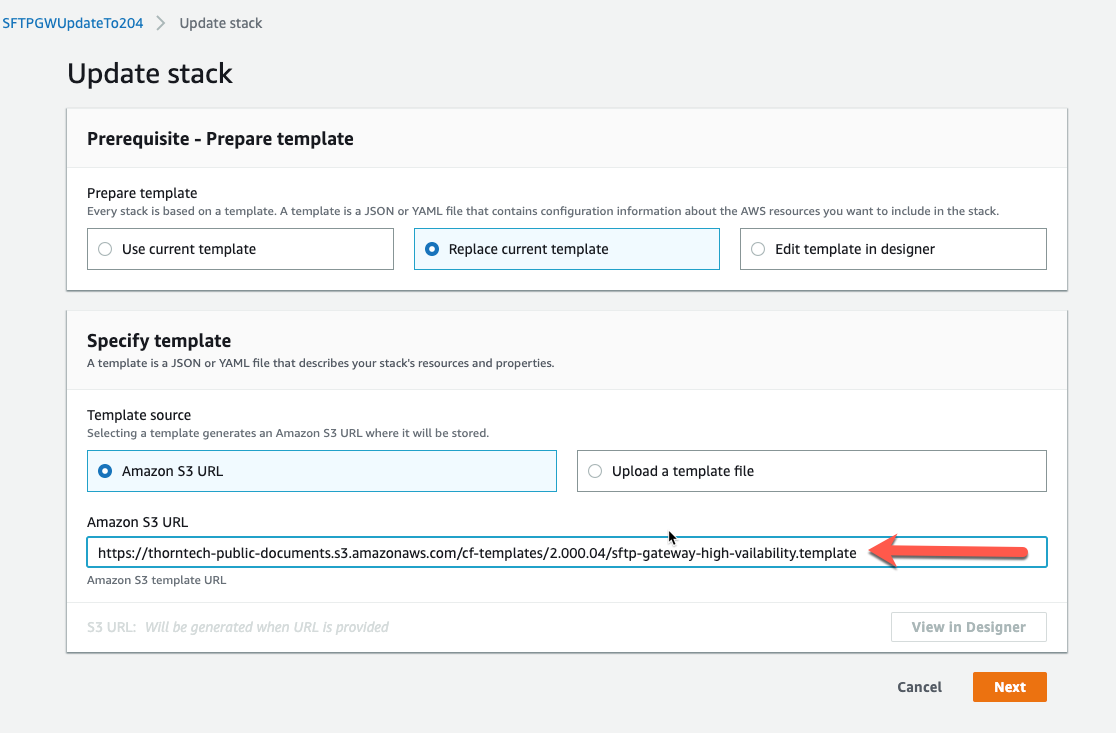1116x733 pixels.
Task: Proceed with the orange Next button
Action: pos(1009,687)
